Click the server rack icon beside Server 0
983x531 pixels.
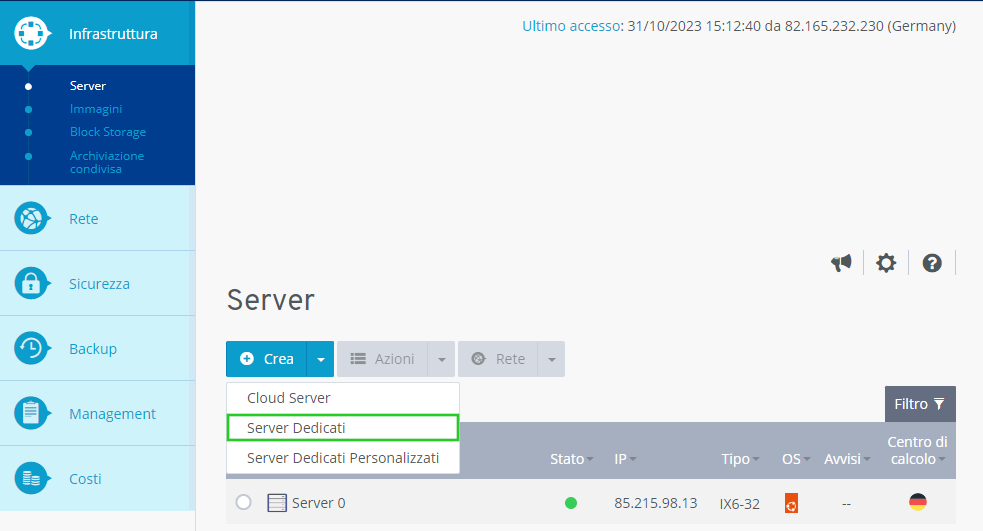[276, 503]
